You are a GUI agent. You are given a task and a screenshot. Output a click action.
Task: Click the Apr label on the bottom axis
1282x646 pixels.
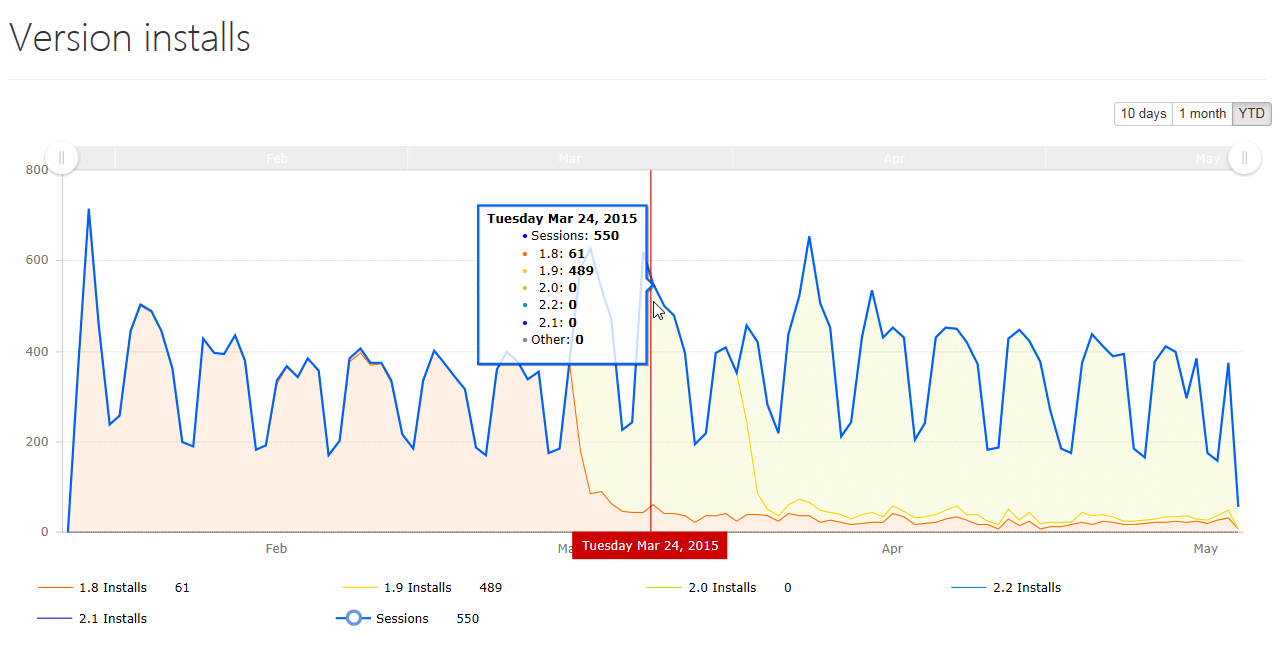[892, 549]
